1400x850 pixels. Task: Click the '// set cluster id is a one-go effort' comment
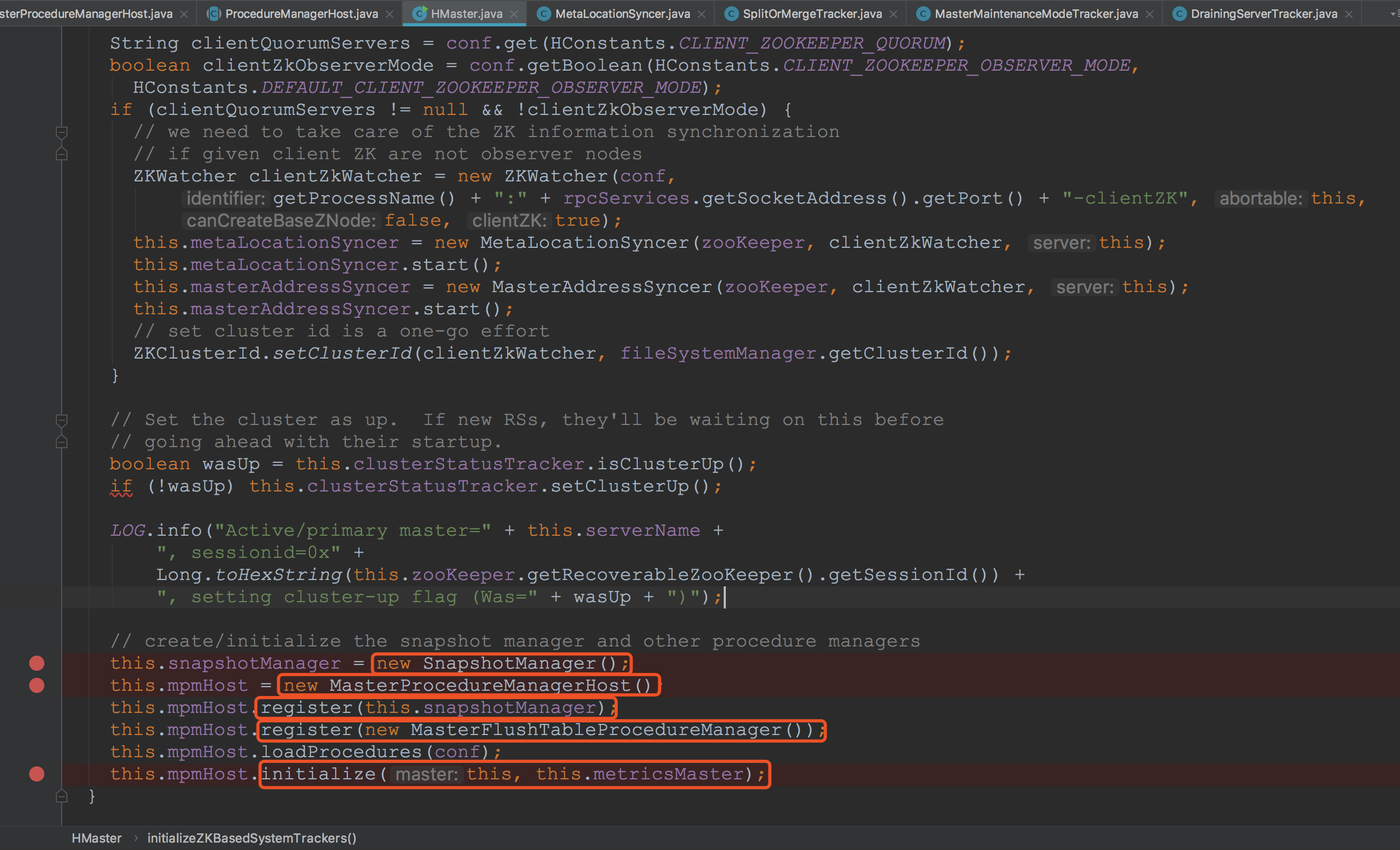341,332
